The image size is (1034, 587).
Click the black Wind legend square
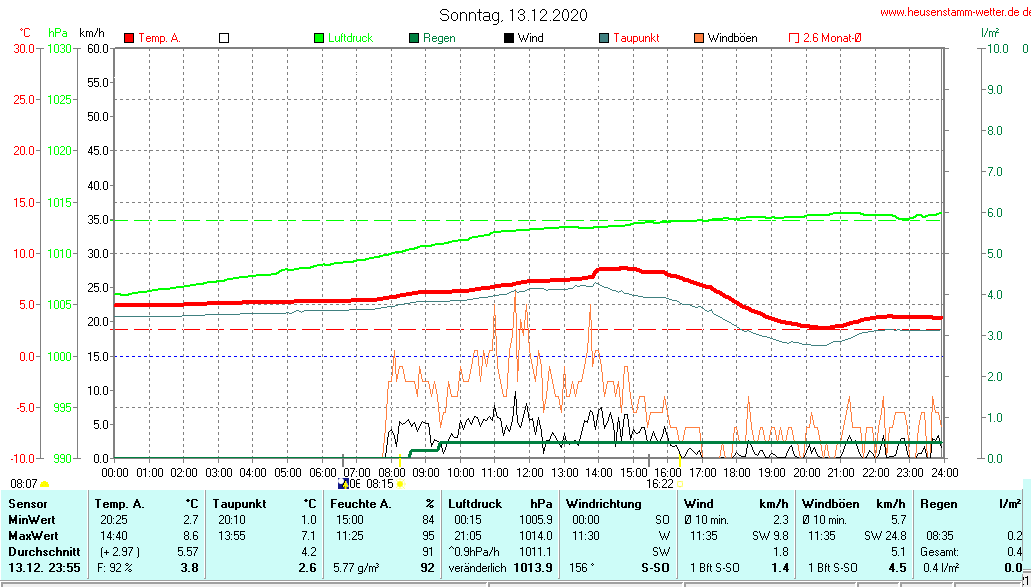[508, 38]
